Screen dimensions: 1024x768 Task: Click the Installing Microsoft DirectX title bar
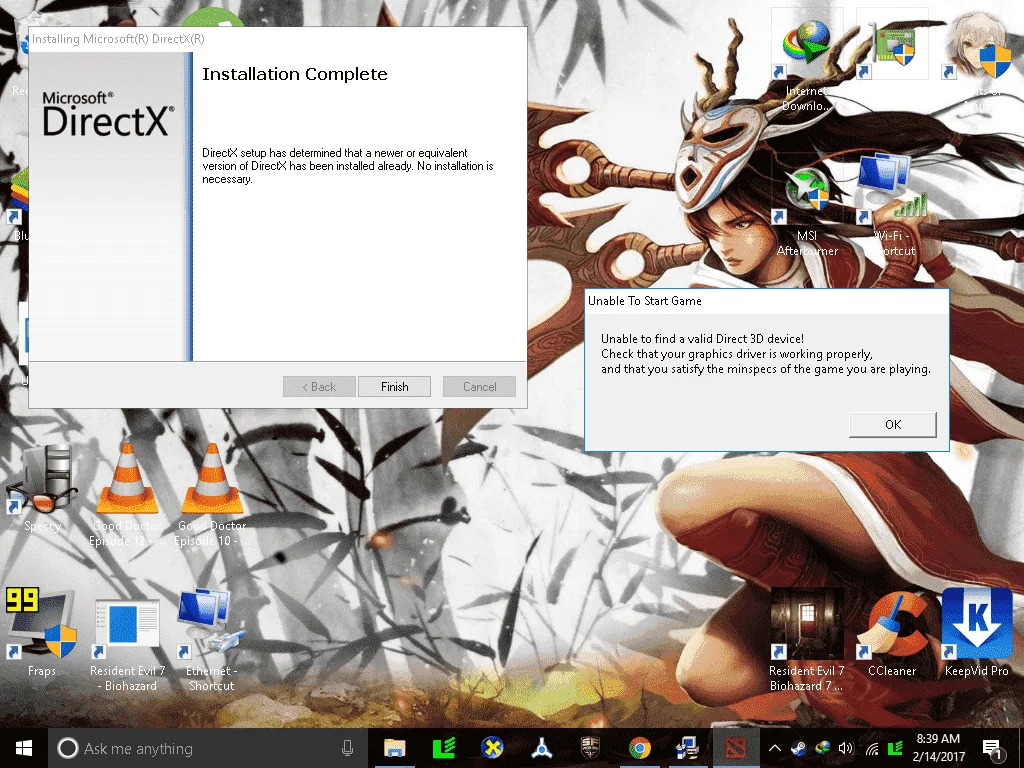[278, 39]
